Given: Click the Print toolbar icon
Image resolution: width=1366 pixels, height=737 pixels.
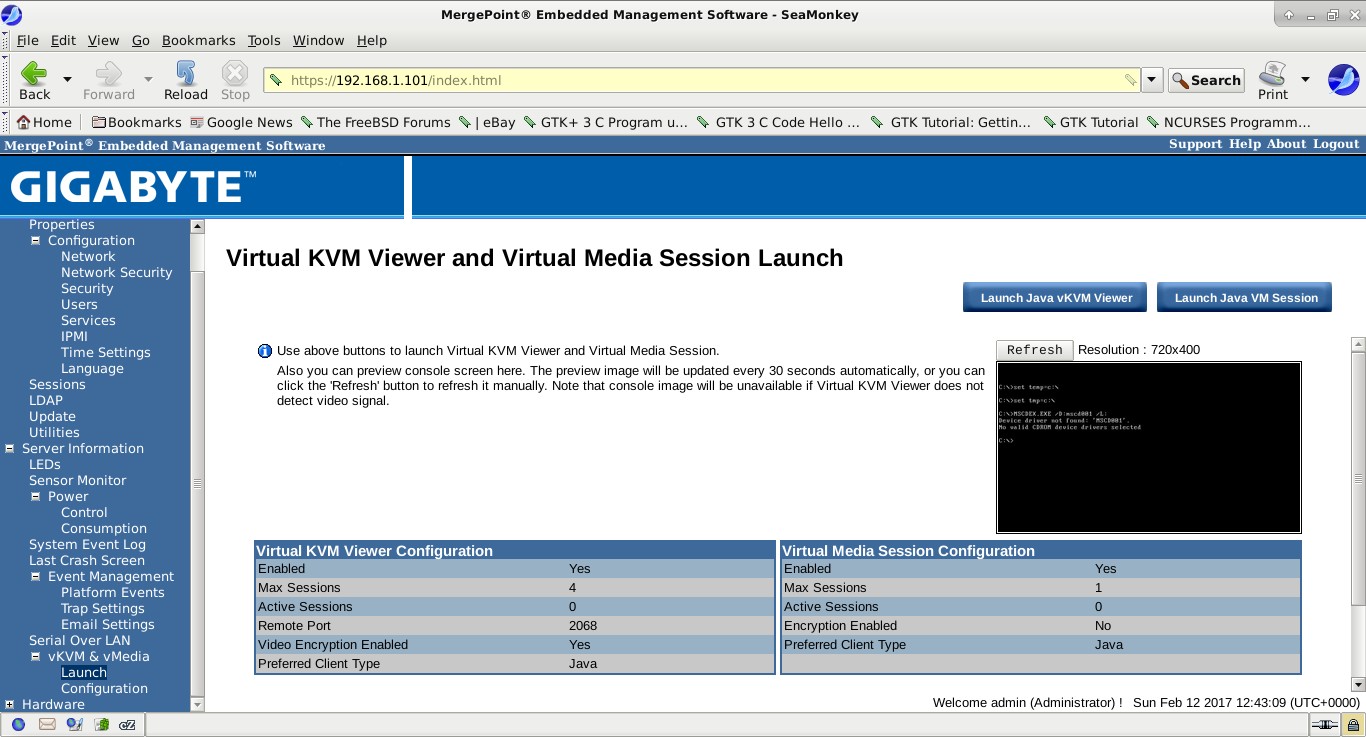Looking at the screenshot, I should [x=1272, y=73].
